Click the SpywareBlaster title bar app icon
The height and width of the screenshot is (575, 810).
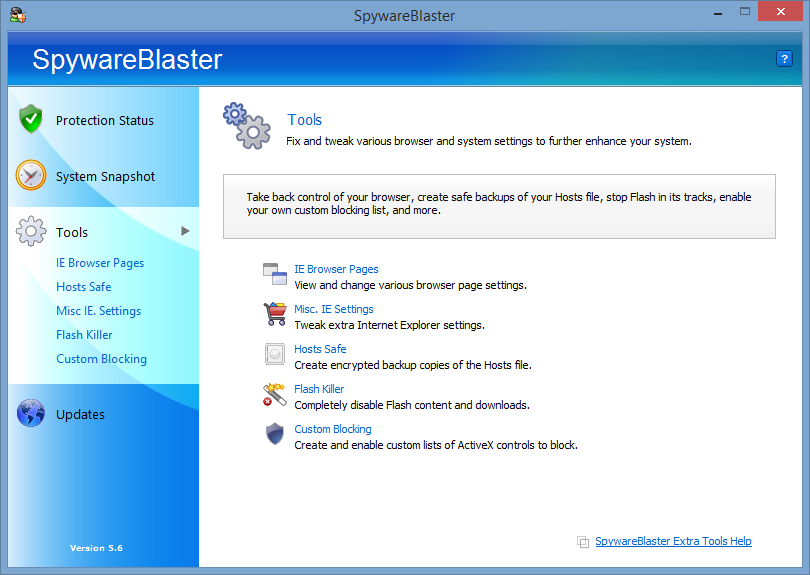18,15
